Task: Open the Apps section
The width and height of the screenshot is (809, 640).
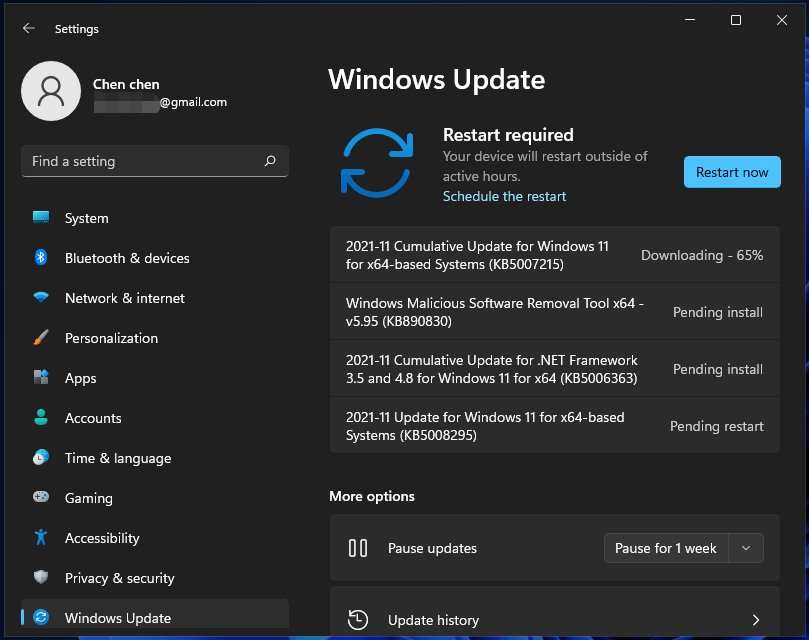Action: (x=155, y=378)
